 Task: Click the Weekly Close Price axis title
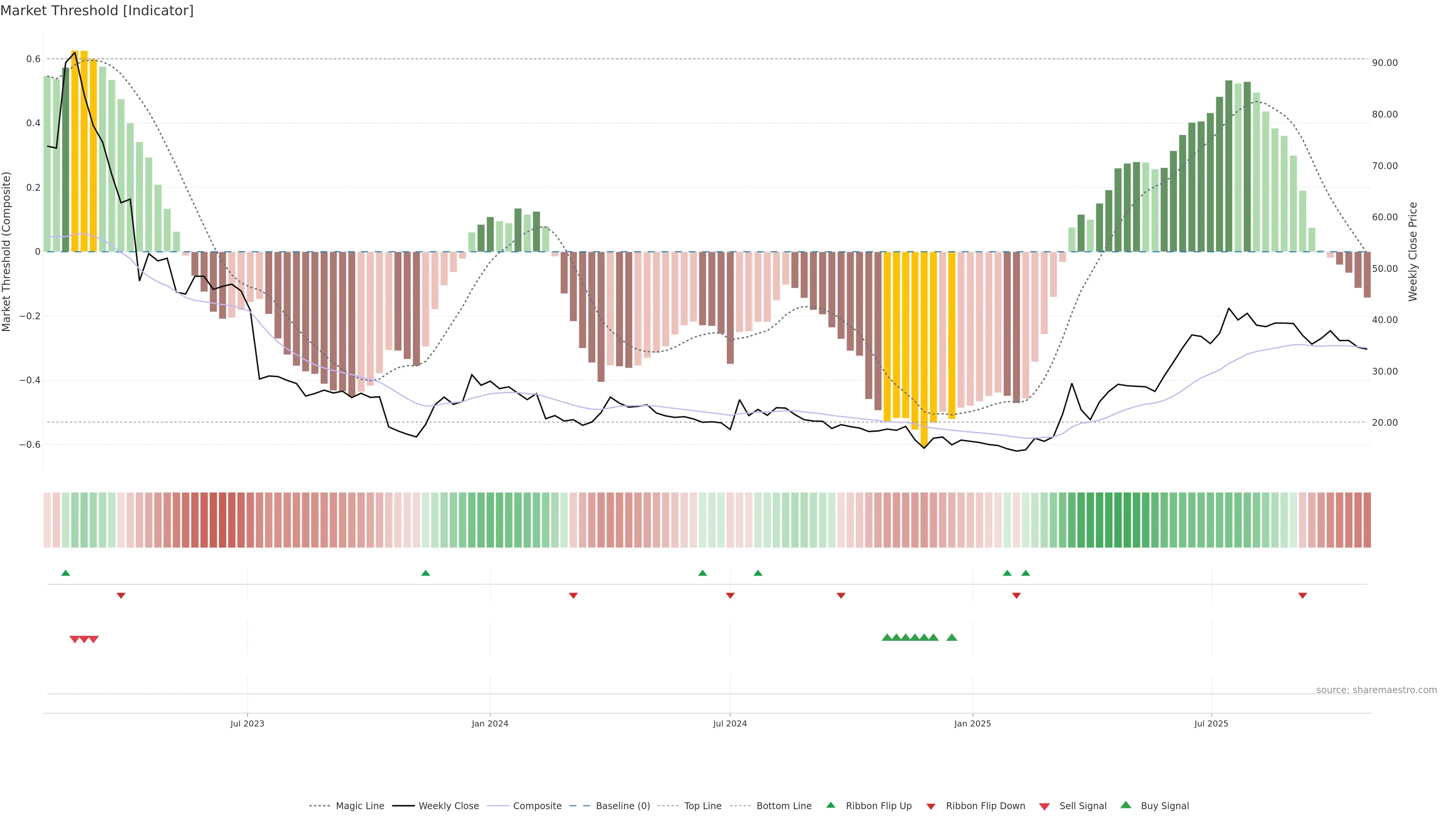point(1412,251)
